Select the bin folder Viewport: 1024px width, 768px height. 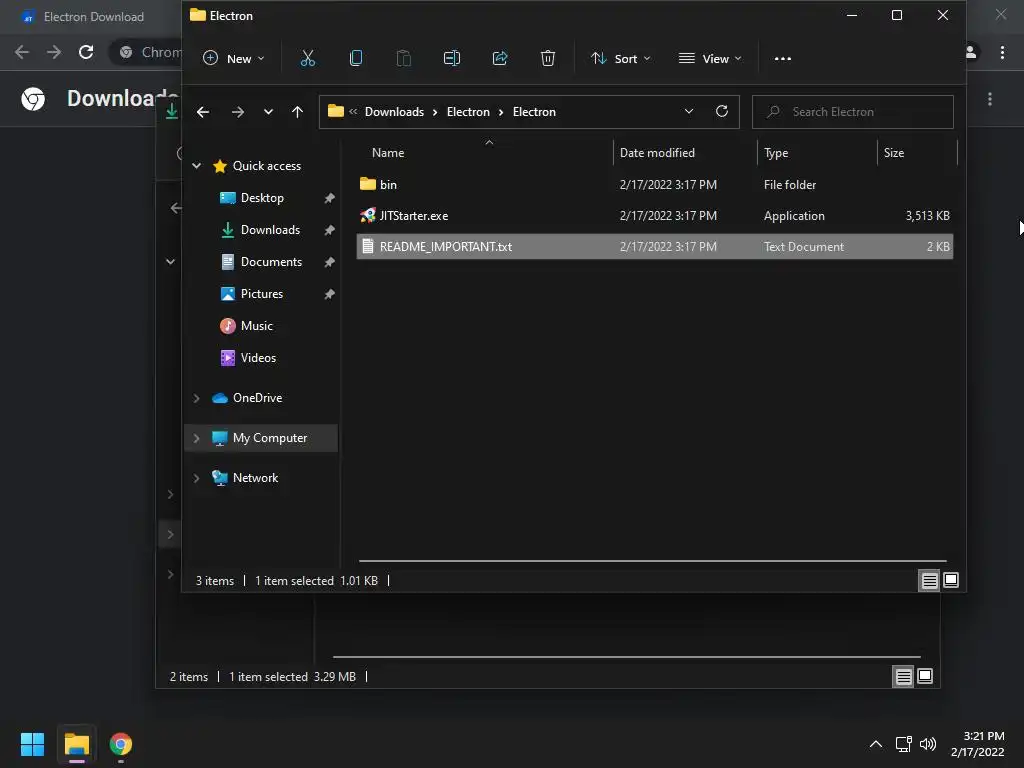point(654,185)
